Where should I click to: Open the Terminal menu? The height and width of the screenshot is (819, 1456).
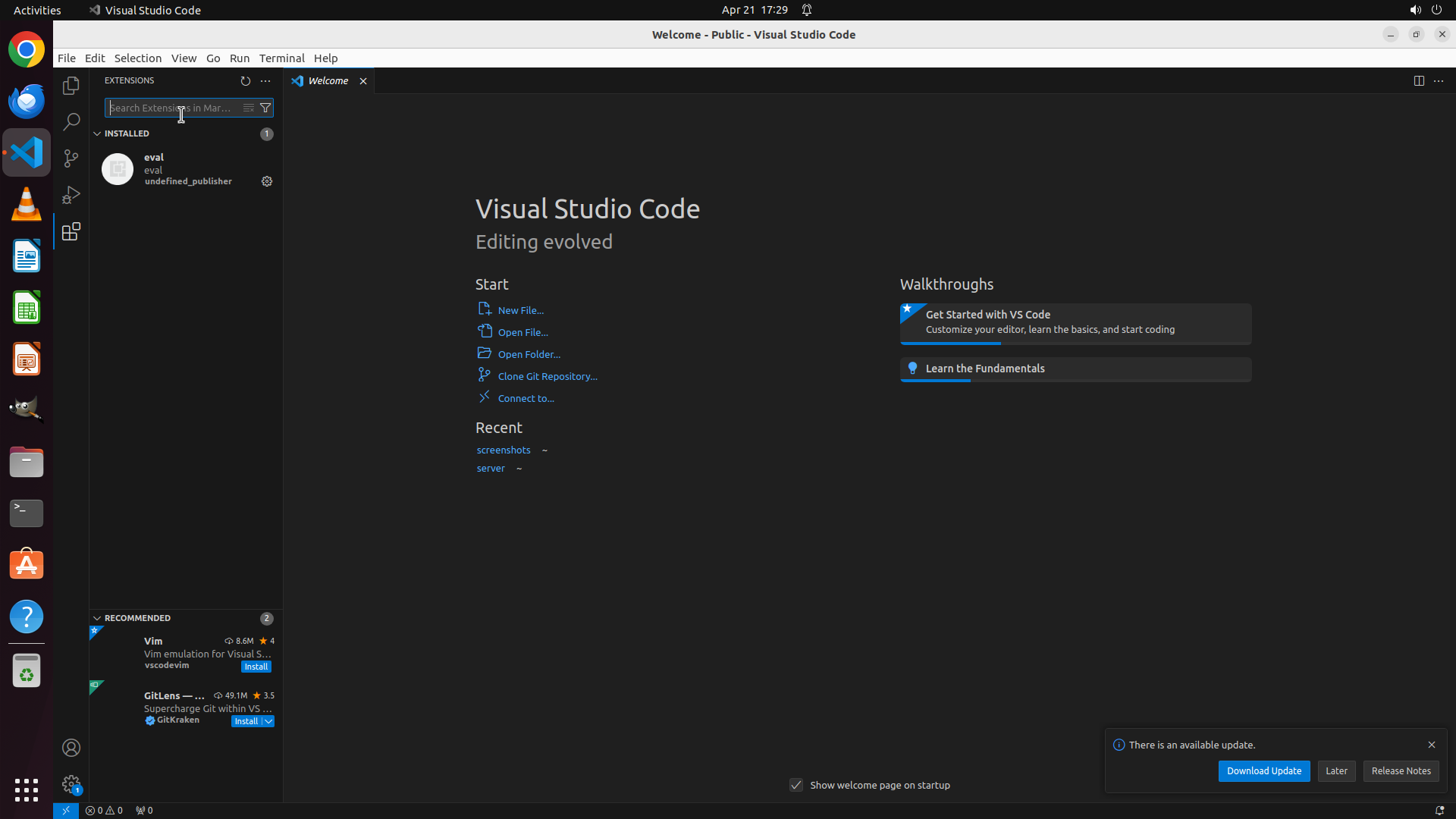tap(281, 58)
